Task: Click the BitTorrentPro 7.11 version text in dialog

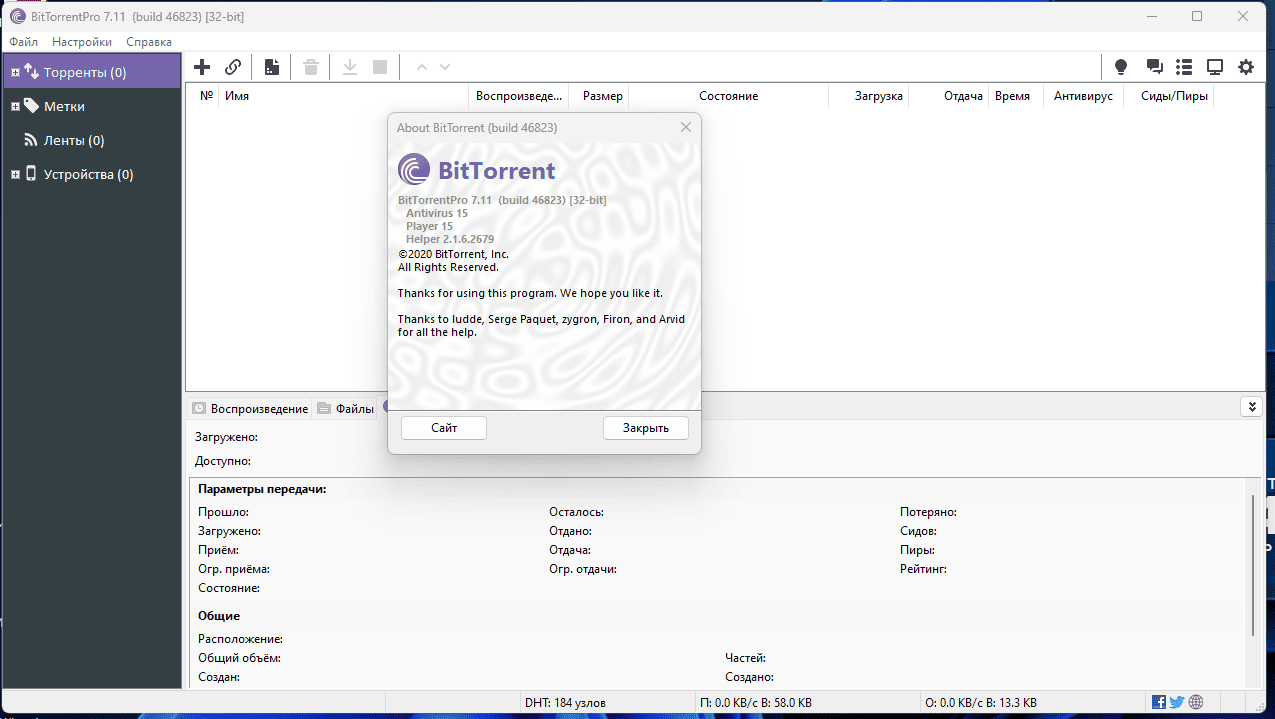Action: point(502,200)
